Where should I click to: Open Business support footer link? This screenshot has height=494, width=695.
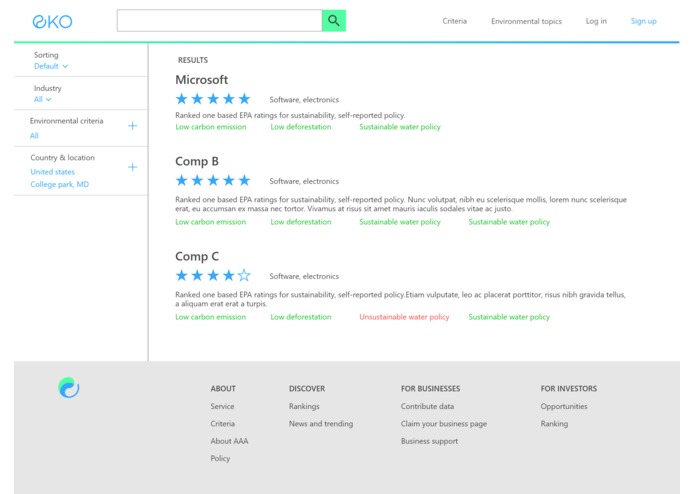pyautogui.click(x=429, y=441)
